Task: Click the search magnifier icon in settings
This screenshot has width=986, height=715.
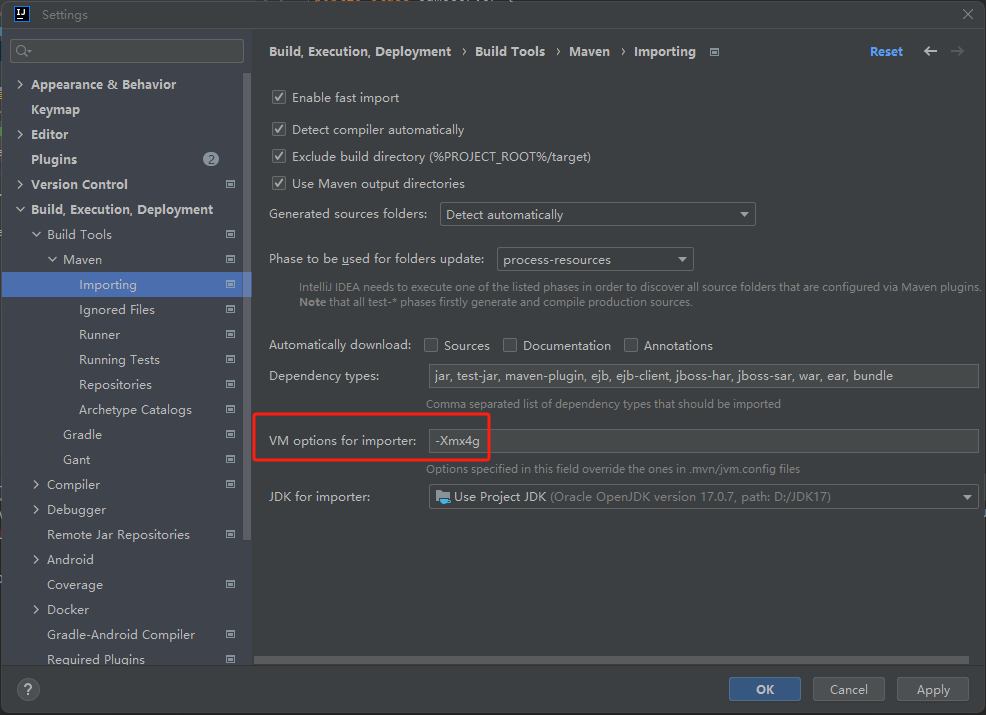Action: [x=22, y=51]
